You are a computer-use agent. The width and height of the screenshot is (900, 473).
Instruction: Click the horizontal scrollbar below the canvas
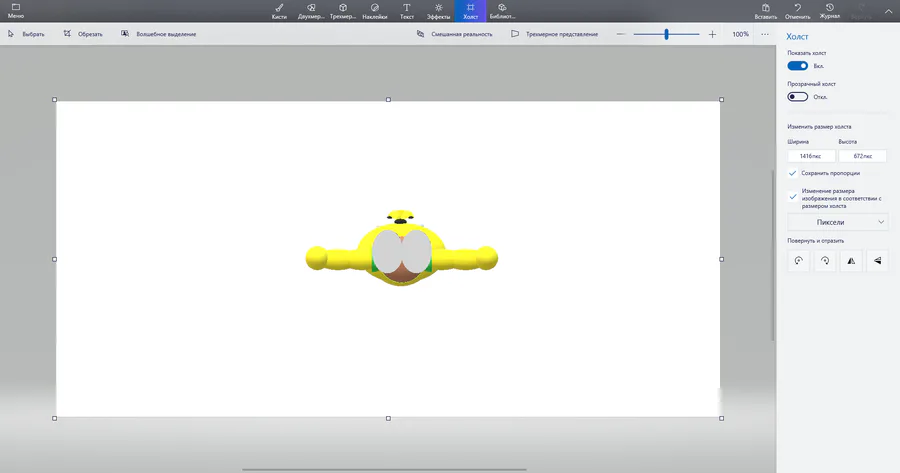(x=385, y=470)
